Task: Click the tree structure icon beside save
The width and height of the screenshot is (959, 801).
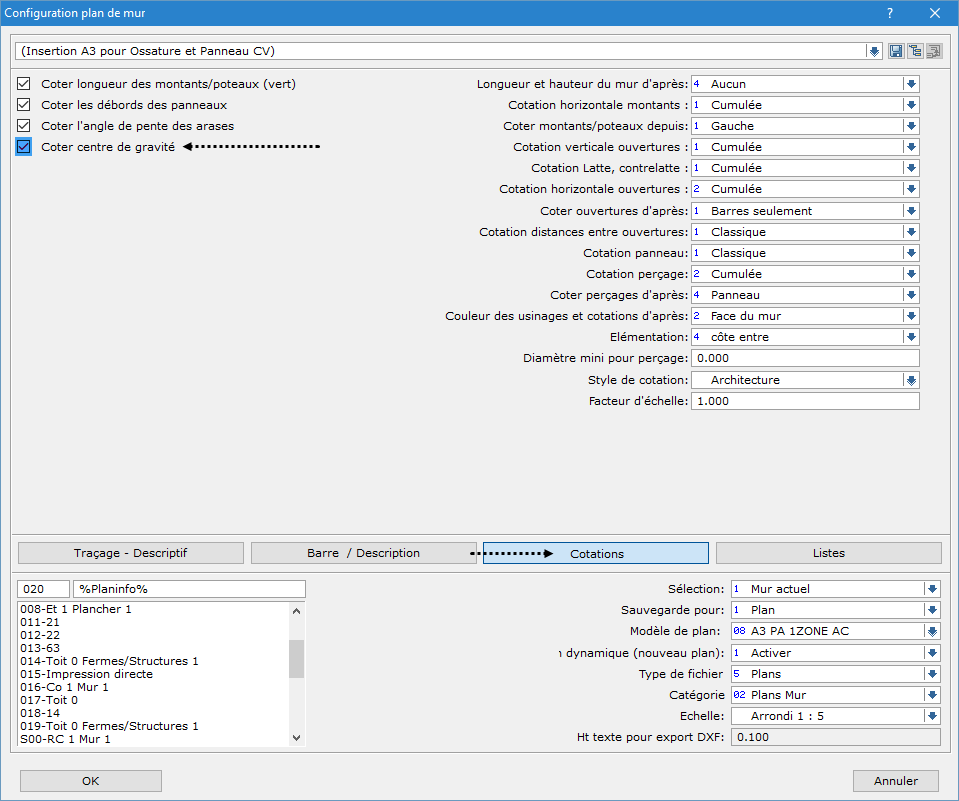Action: pyautogui.click(x=915, y=51)
